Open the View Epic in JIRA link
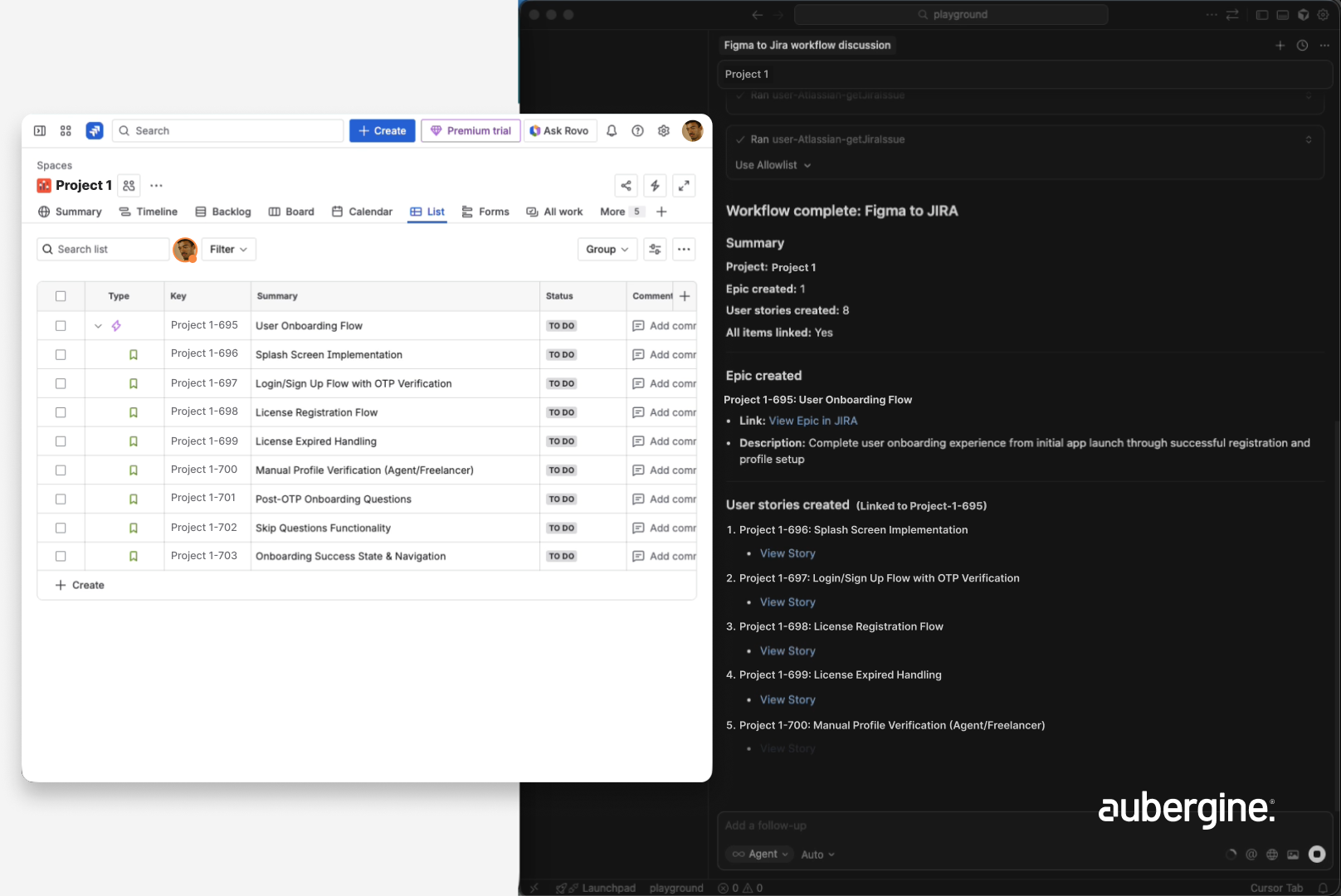 pyautogui.click(x=813, y=421)
